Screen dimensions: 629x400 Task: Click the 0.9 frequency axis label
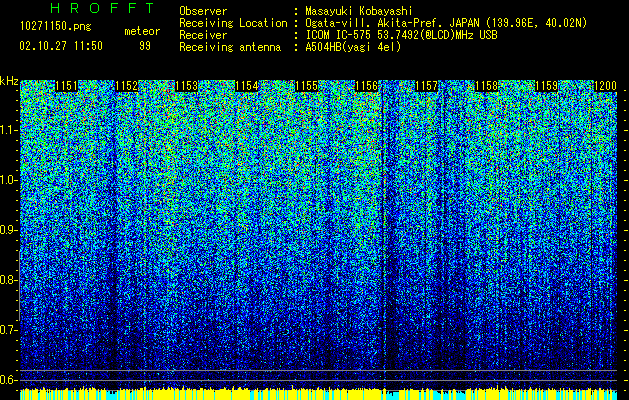tap(9, 230)
